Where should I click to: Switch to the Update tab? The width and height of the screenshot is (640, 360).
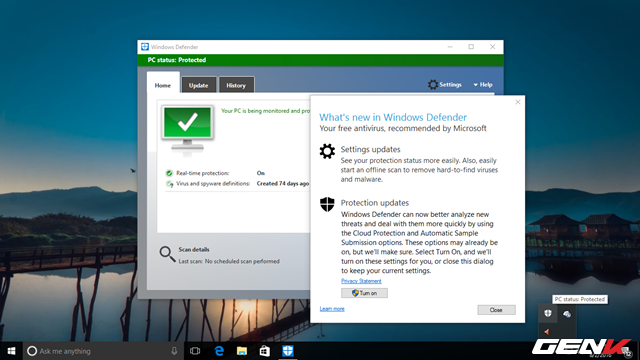point(198,85)
